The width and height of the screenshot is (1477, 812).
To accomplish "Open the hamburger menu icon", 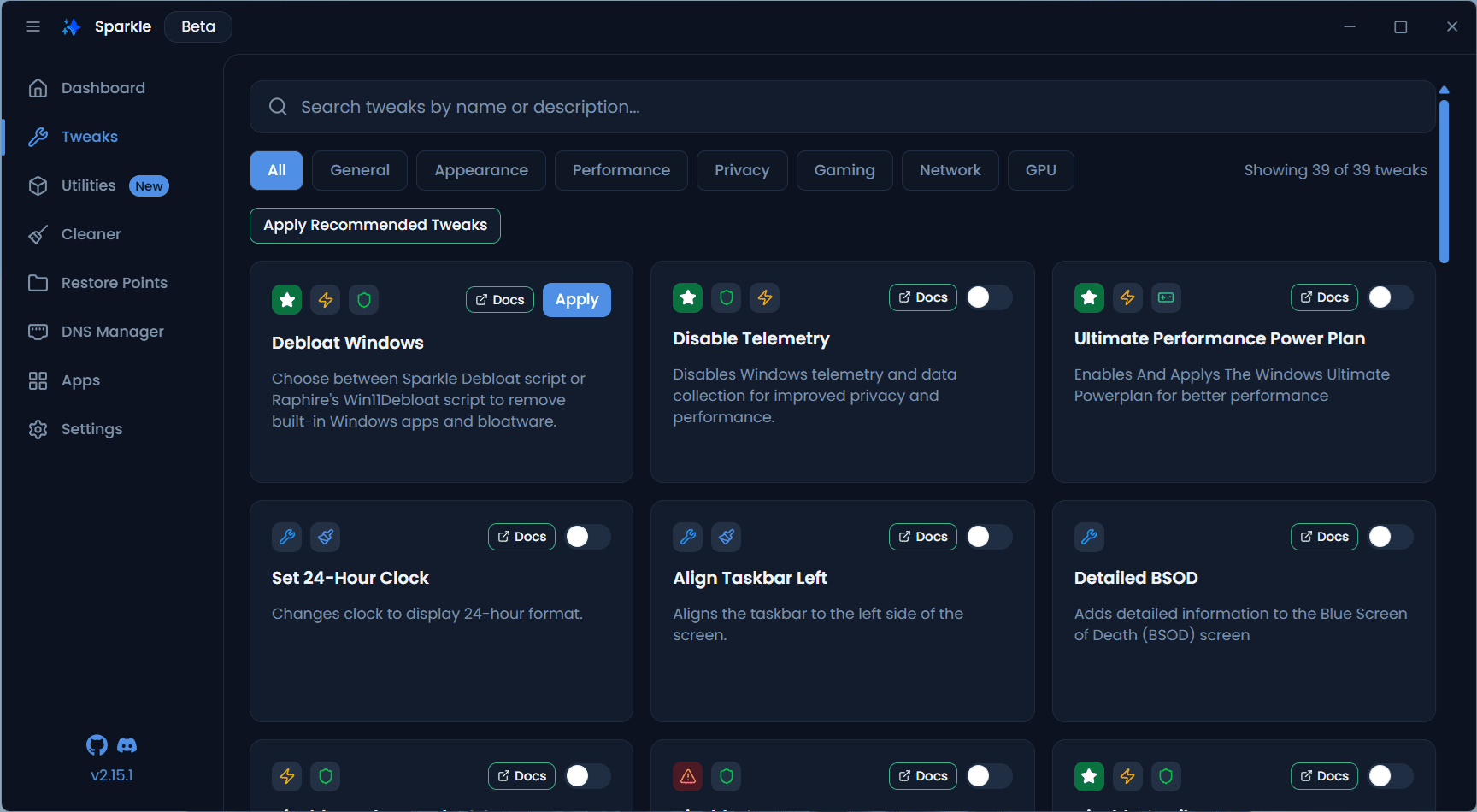I will [x=33, y=26].
